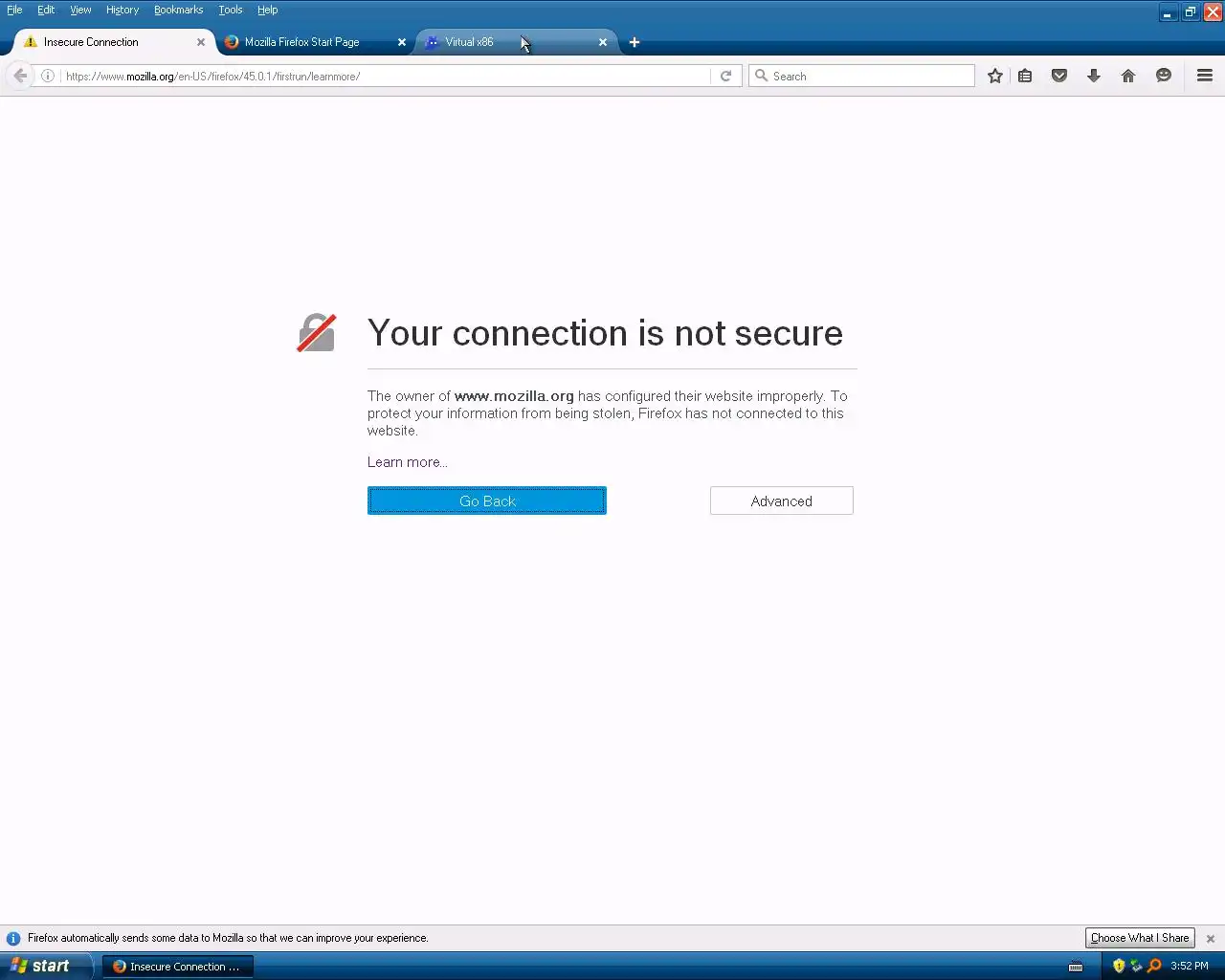Reload the current page
The image size is (1225, 980).
point(726,76)
